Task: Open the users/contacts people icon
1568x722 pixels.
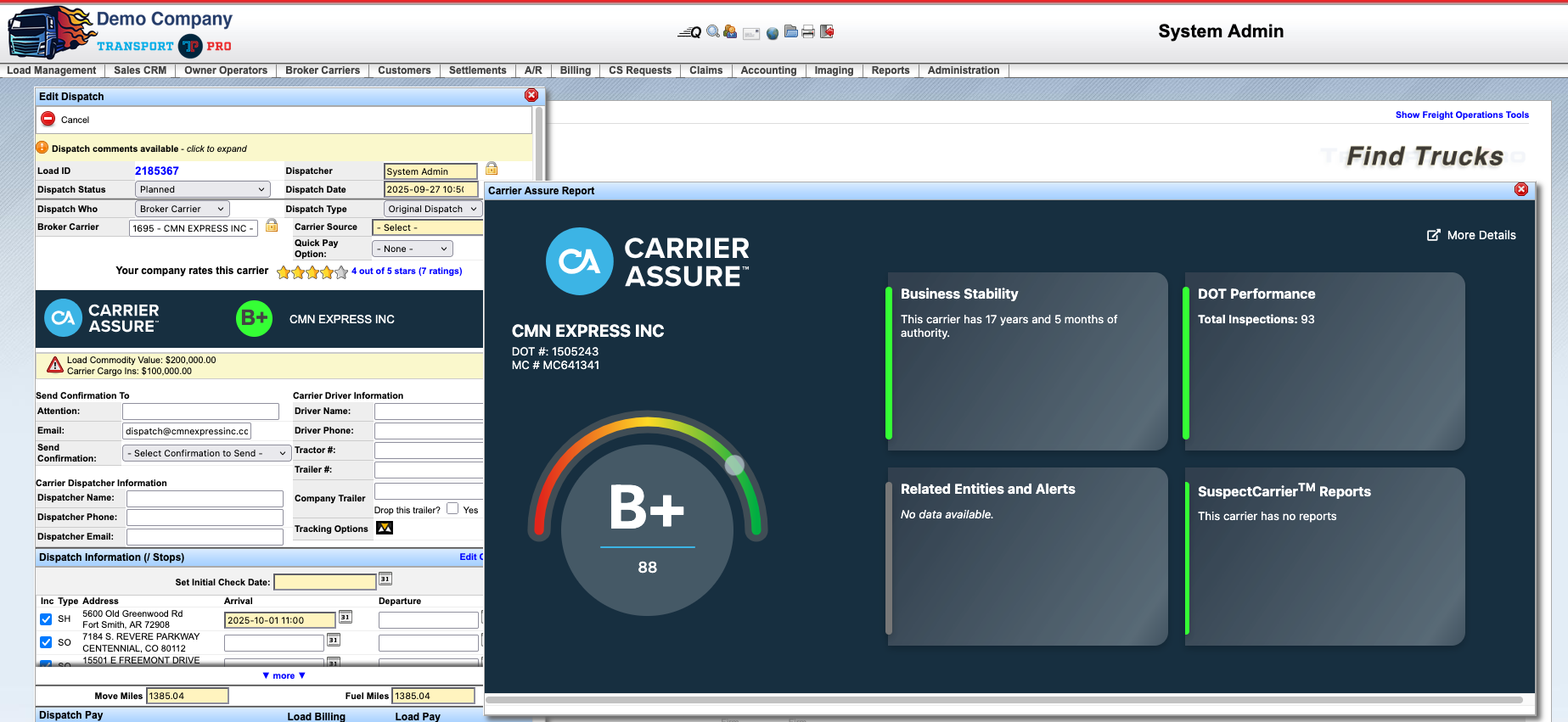Action: [730, 31]
